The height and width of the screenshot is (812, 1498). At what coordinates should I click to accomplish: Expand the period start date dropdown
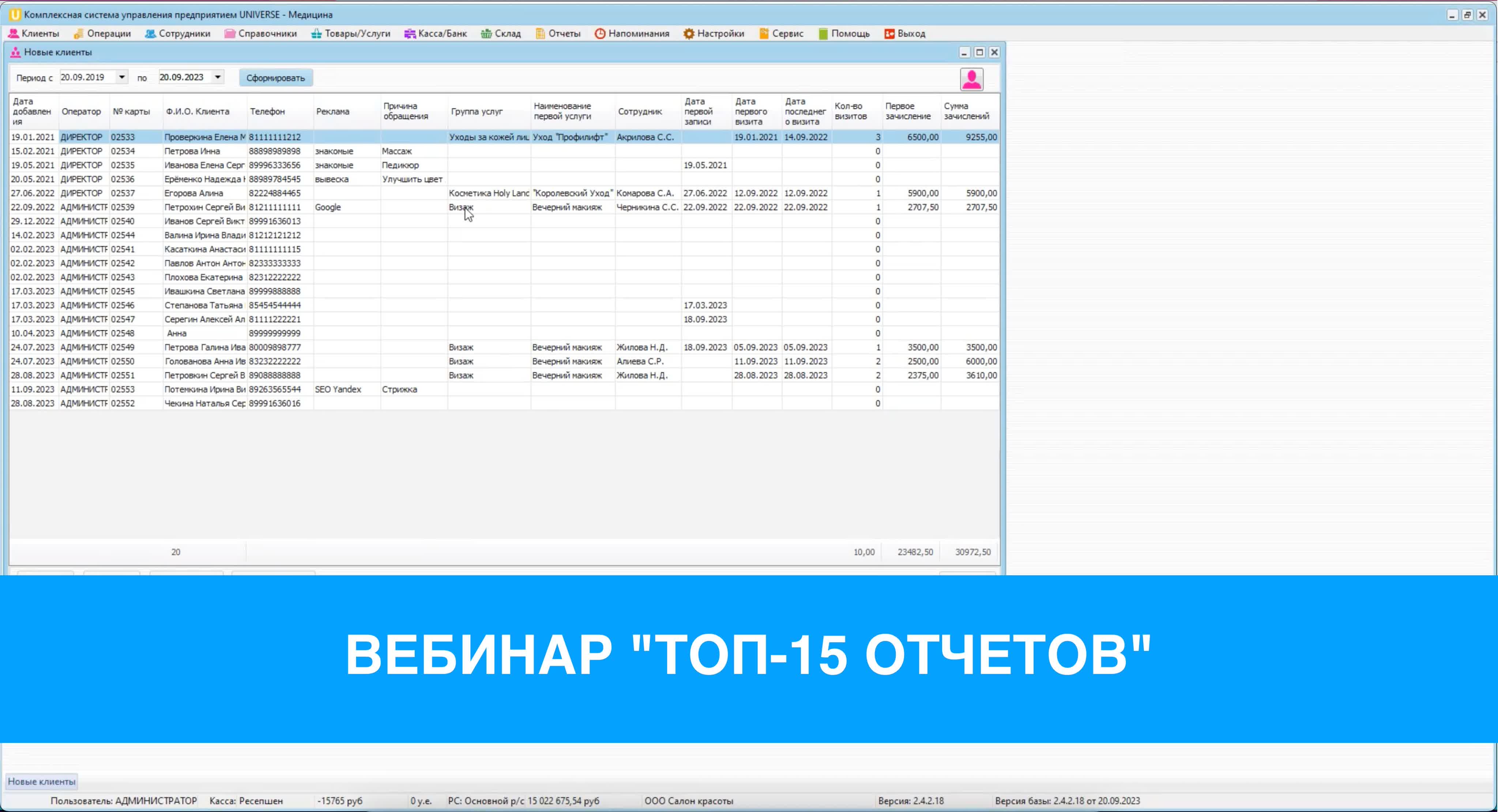[121, 77]
